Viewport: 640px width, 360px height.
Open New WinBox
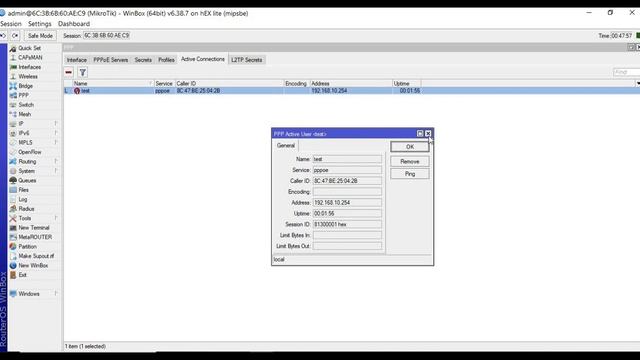33,265
